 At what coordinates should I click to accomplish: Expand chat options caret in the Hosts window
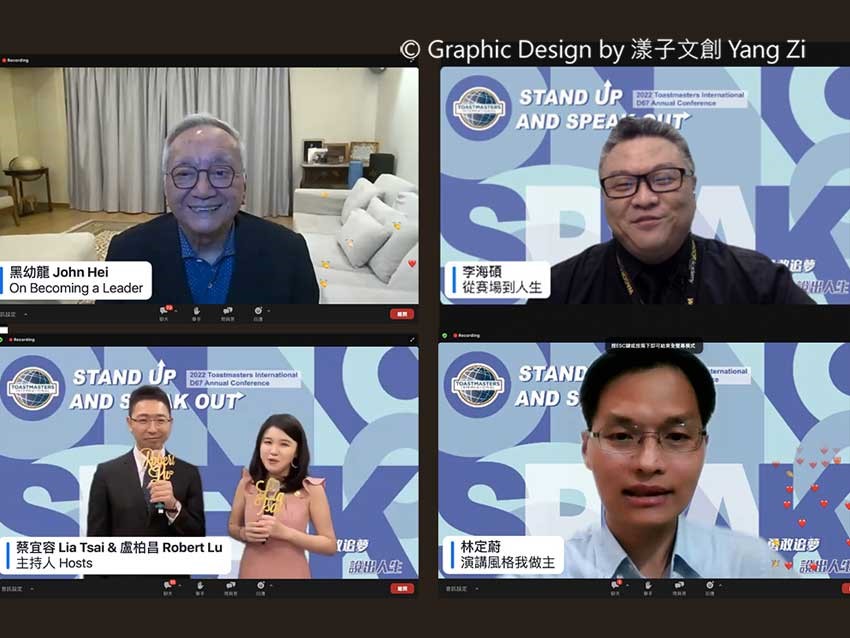coord(179,585)
